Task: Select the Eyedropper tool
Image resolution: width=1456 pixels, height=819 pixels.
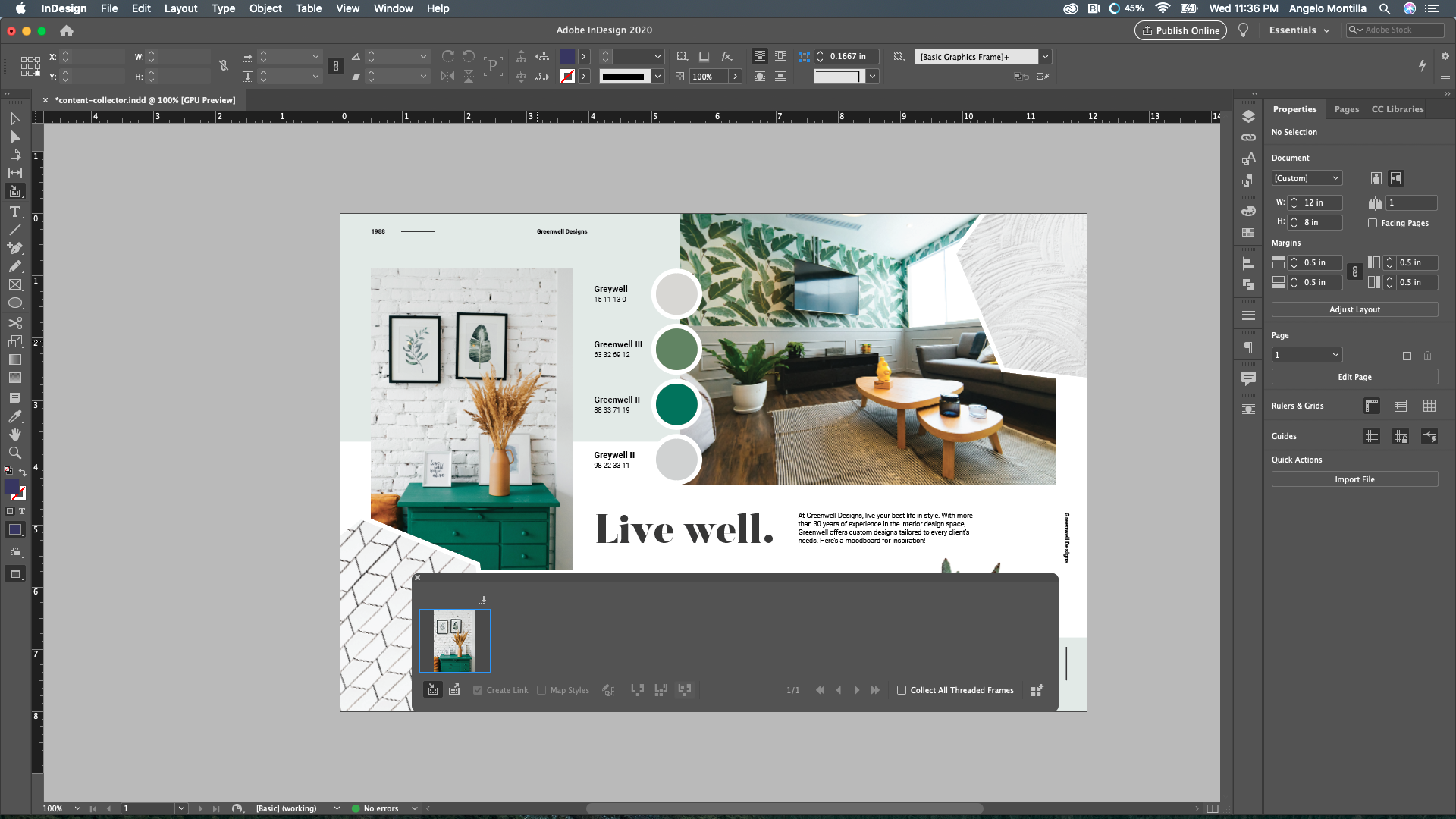Action: coord(15,416)
